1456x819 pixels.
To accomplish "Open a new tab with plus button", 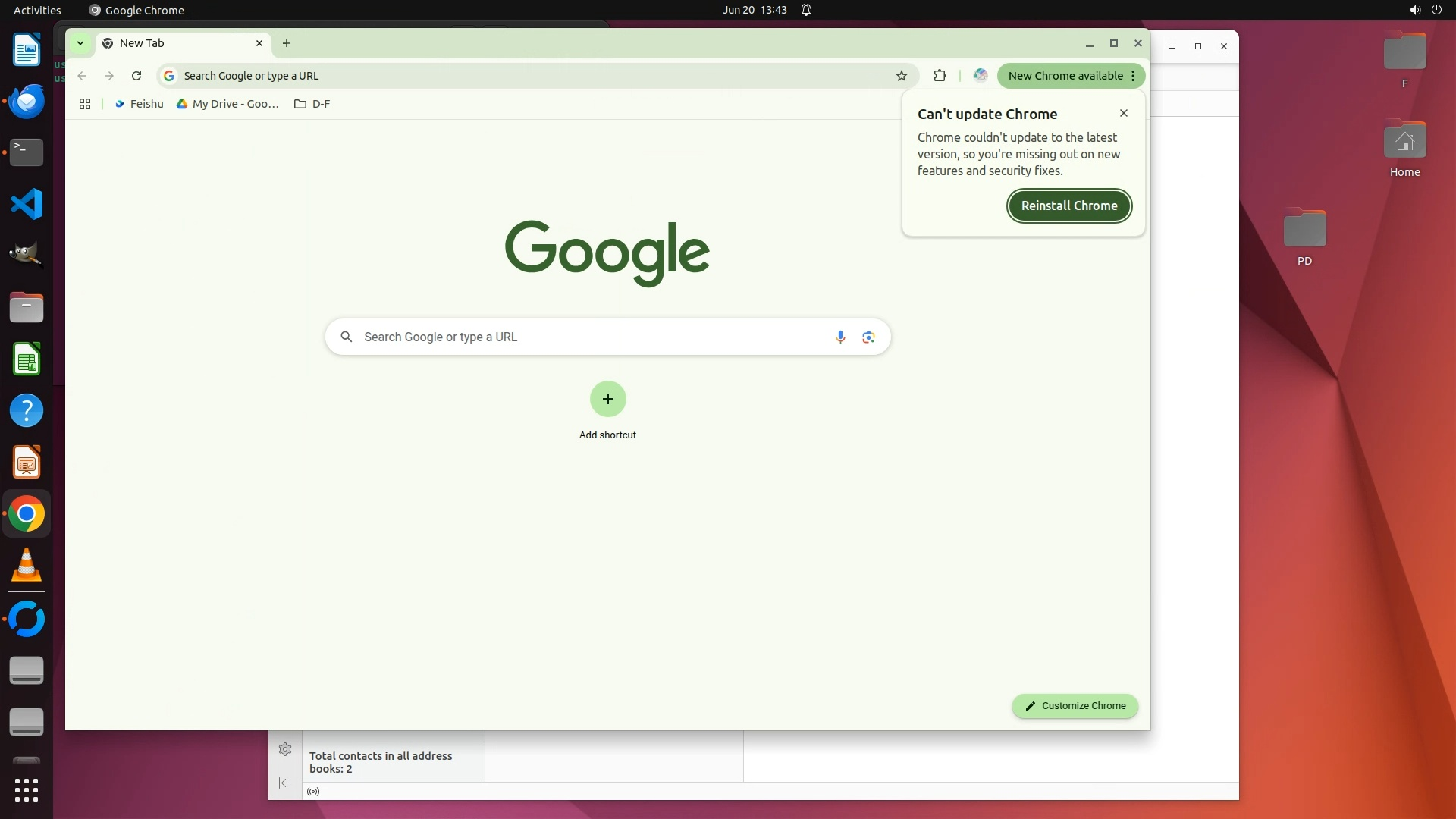I will pyautogui.click(x=287, y=43).
